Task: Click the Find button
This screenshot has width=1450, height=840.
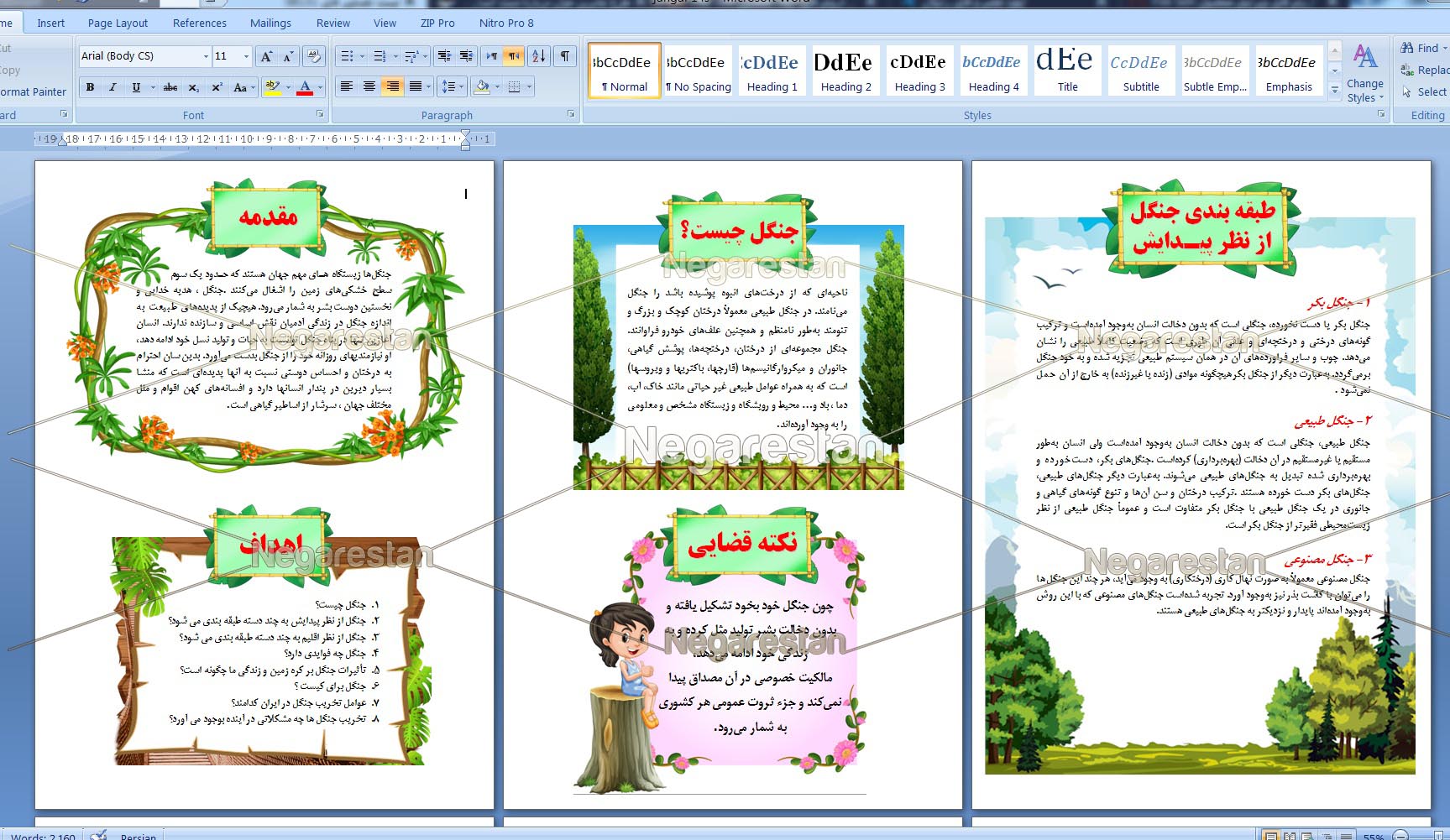Action: tap(1422, 48)
